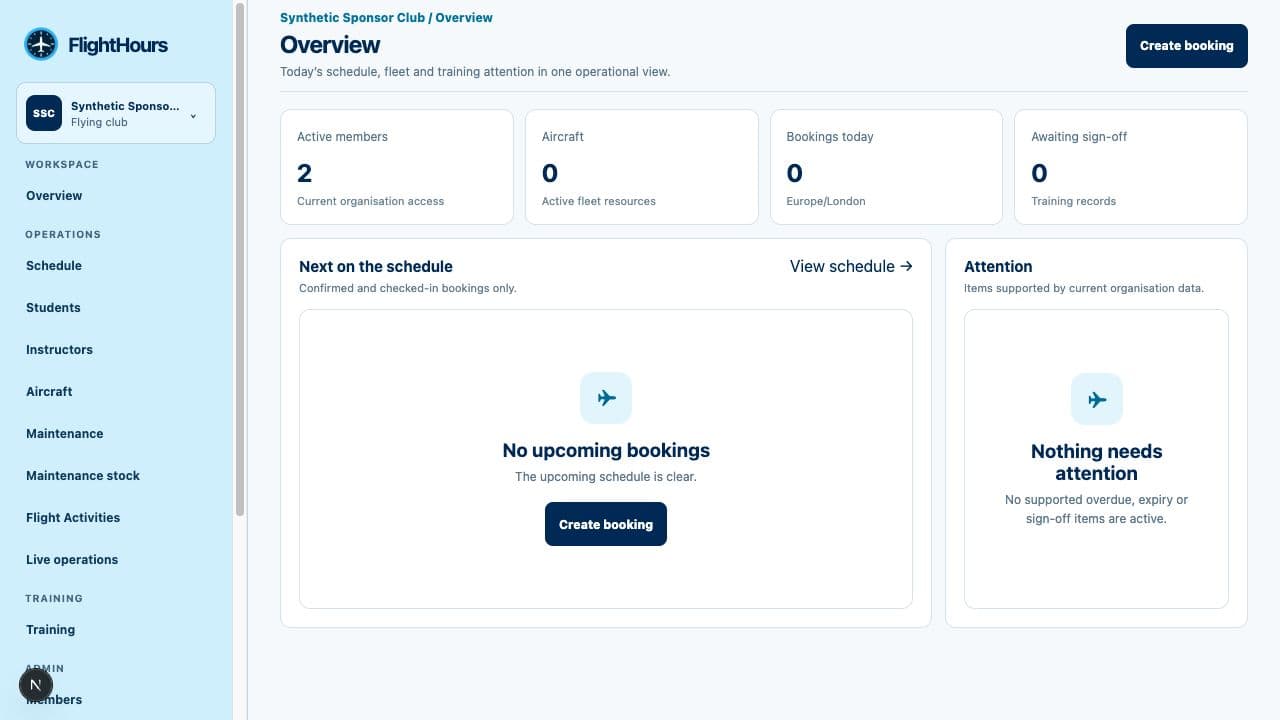Click the 'Current organisation access' text
Image resolution: width=1280 pixels, height=720 pixels.
tap(370, 201)
